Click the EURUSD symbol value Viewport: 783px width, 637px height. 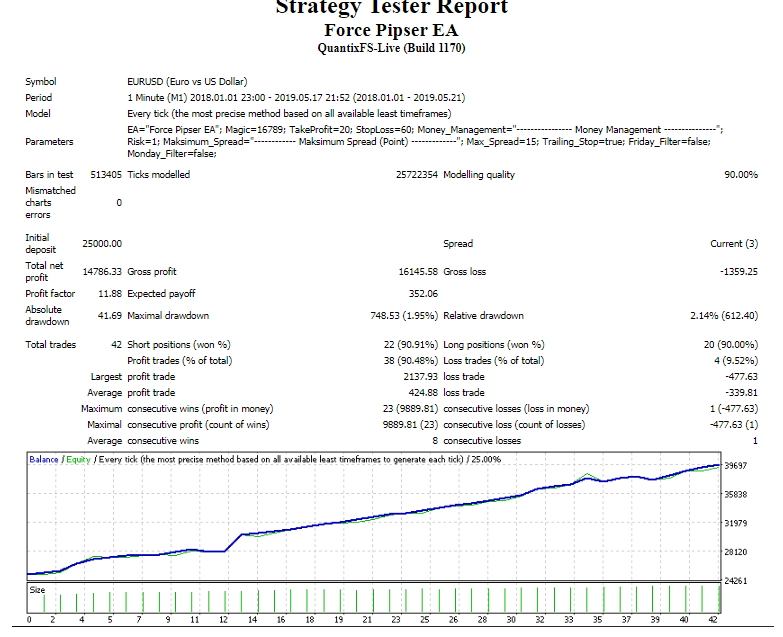187,82
